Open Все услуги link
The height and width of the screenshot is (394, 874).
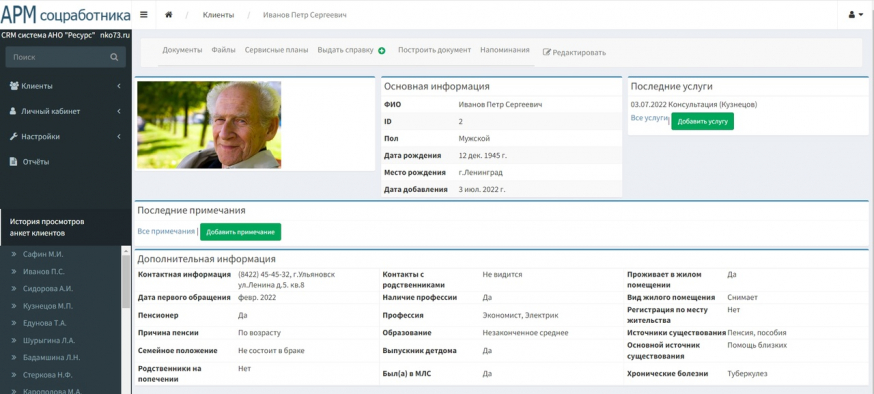pos(649,118)
